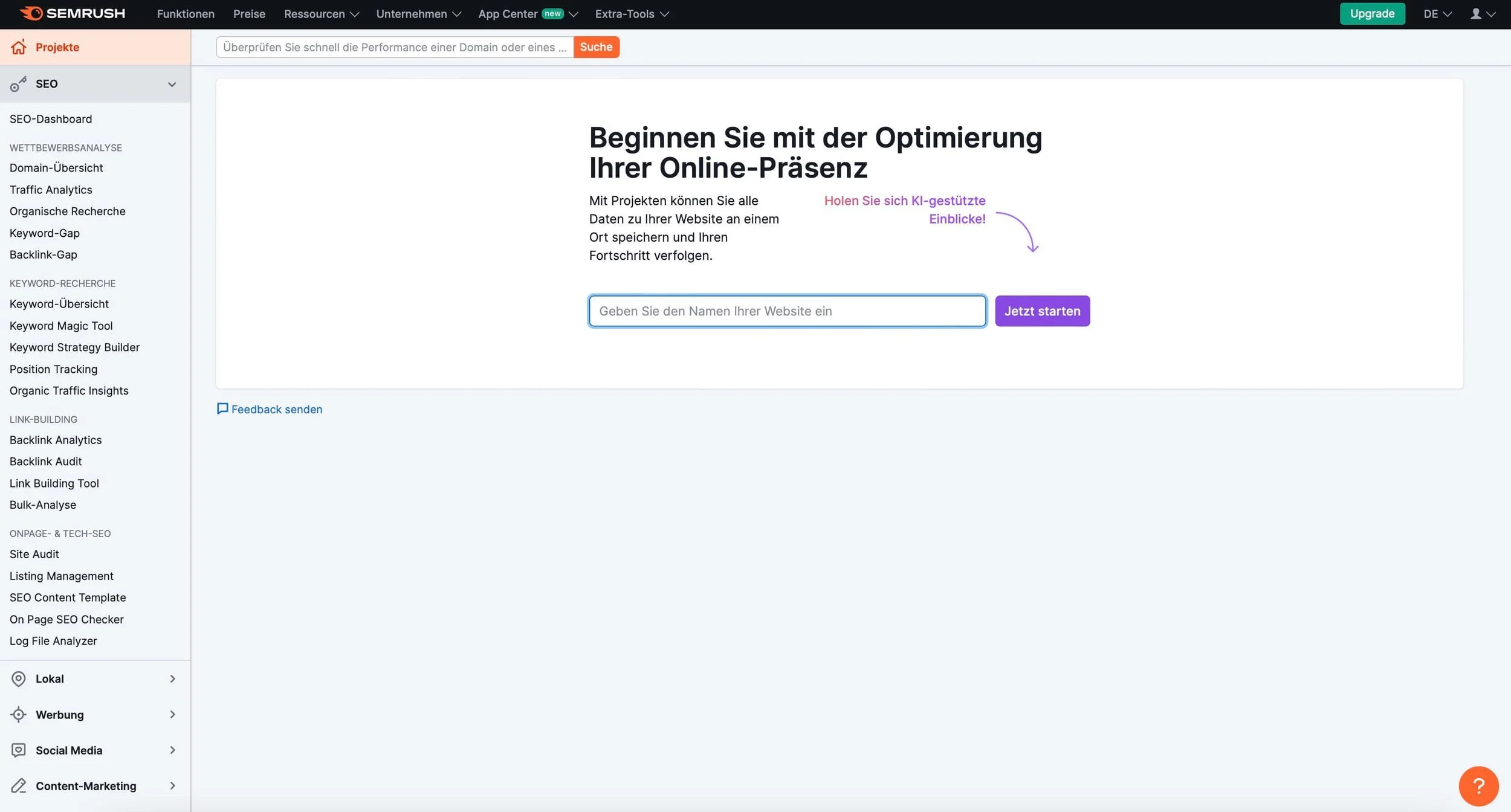1511x812 pixels.
Task: Click the Lokal map pin icon
Action: tap(19, 678)
